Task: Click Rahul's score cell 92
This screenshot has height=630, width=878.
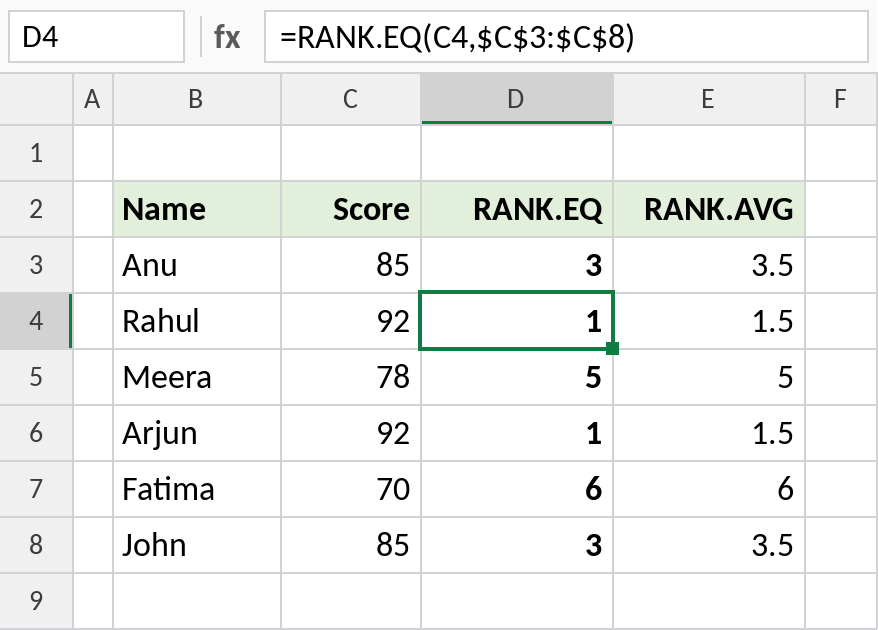Action: (351, 321)
